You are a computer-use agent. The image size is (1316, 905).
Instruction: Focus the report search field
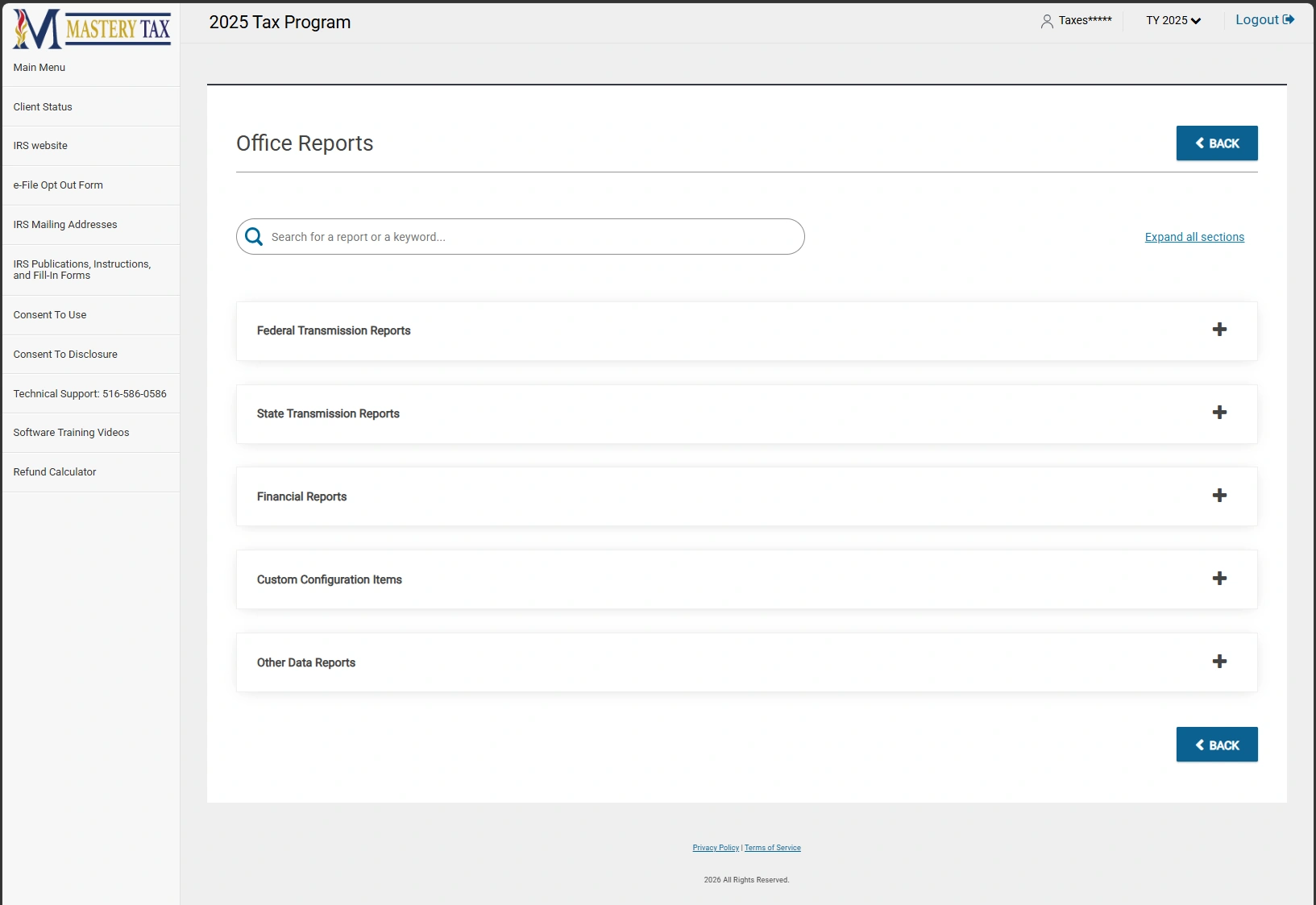tap(521, 237)
